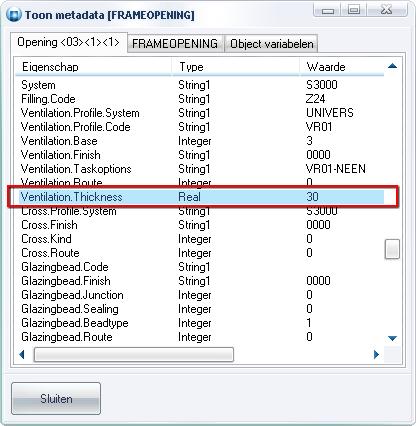This screenshot has width=416, height=426.
Task: Select the Opening <03><1><1> tab
Action: click(x=68, y=42)
